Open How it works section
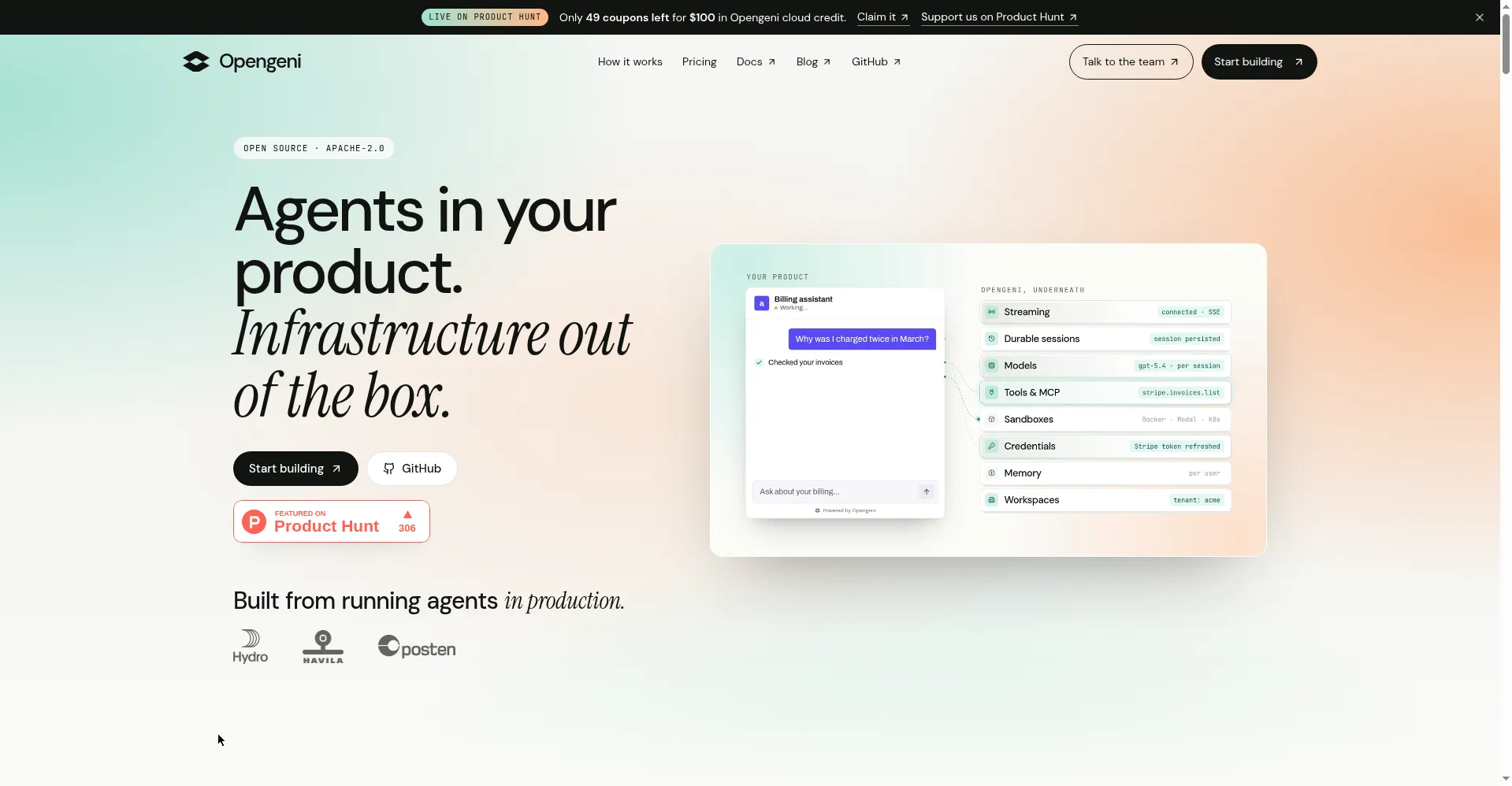Viewport: 1512px width, 786px height. click(x=630, y=61)
